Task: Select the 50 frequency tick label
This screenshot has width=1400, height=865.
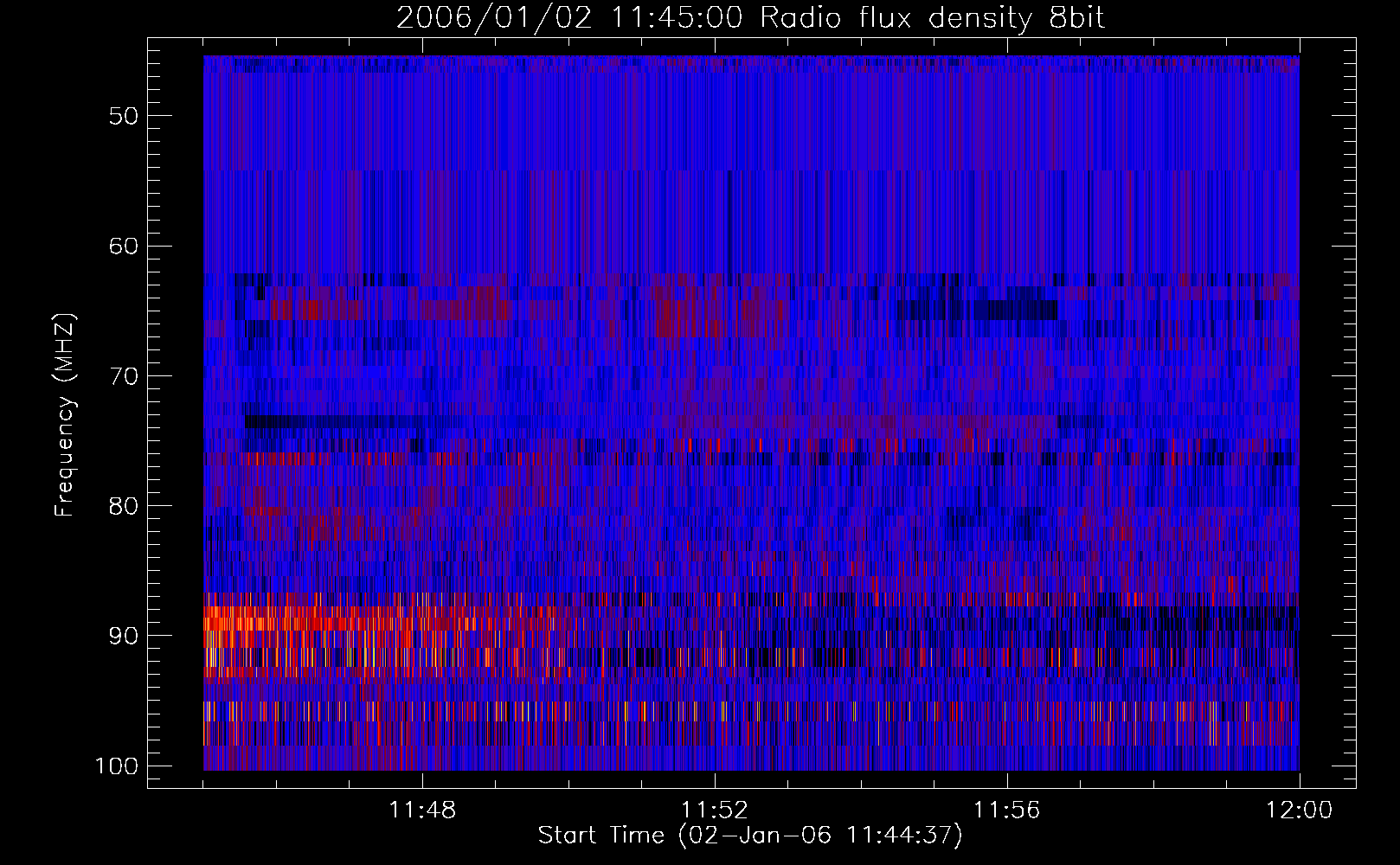Action: tap(124, 116)
